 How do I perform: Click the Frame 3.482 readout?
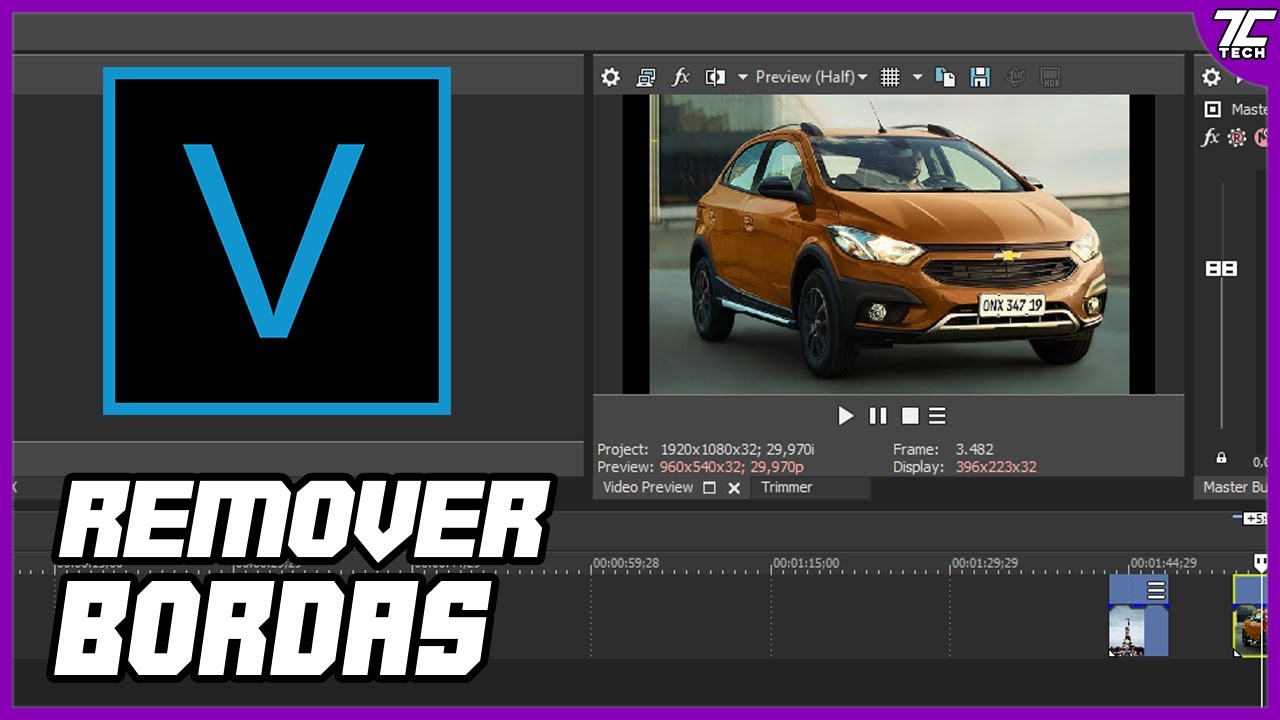point(943,450)
